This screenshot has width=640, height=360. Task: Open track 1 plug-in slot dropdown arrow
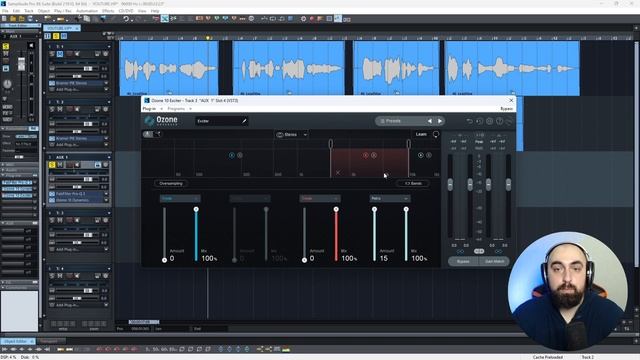click(x=106, y=83)
